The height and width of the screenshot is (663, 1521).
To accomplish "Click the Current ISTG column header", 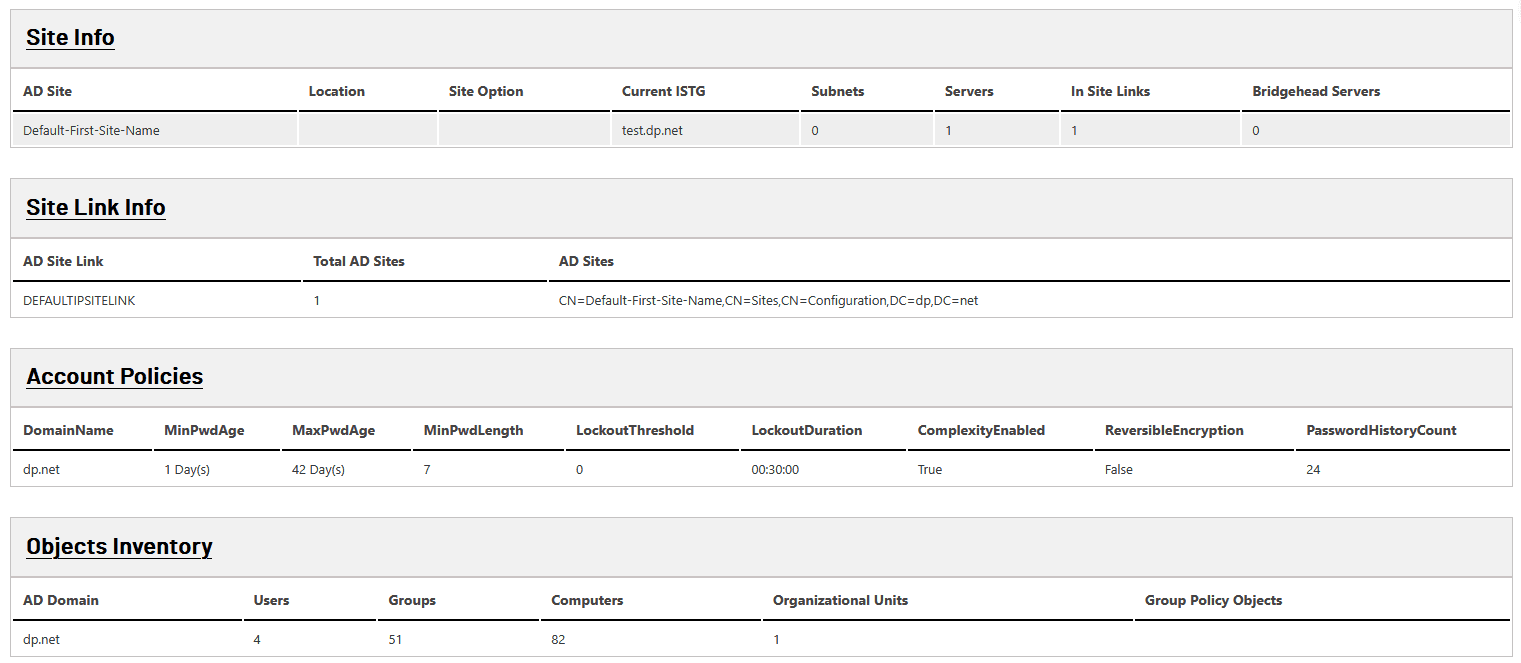I will pyautogui.click(x=663, y=91).
